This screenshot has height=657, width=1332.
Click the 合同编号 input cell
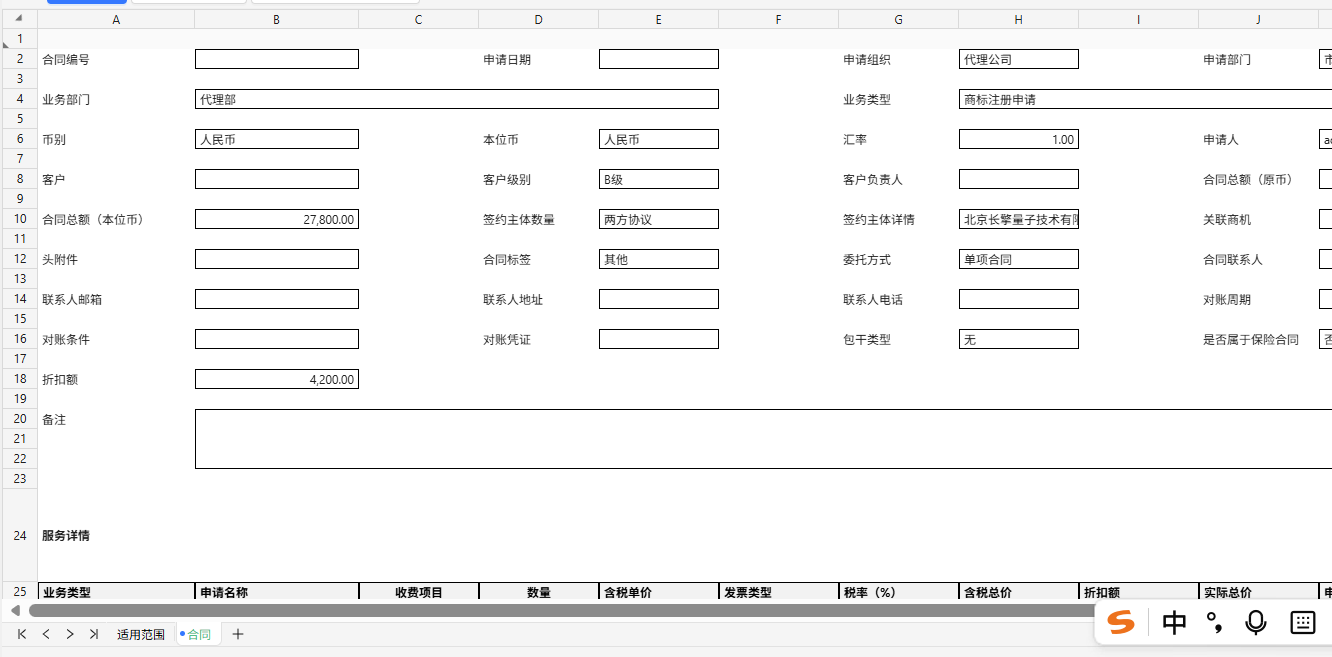277,59
